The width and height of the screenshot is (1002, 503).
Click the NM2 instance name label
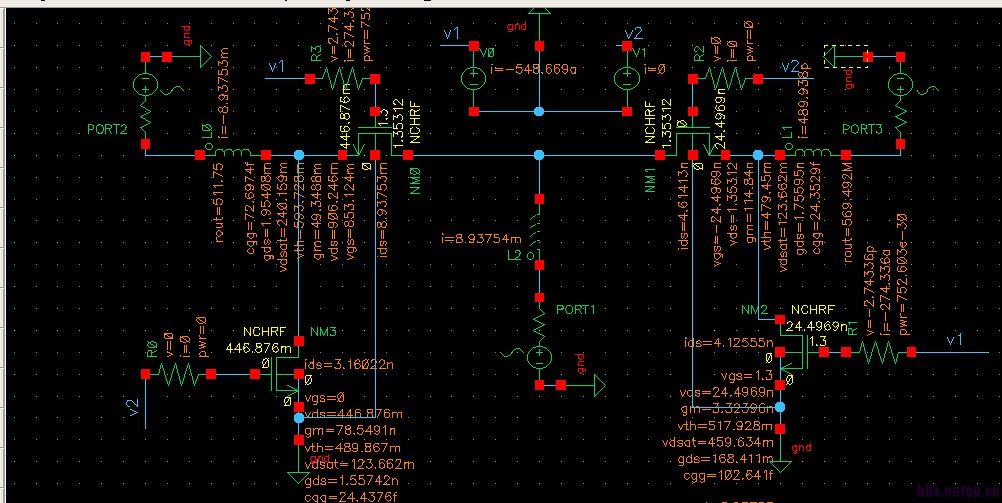tap(755, 310)
